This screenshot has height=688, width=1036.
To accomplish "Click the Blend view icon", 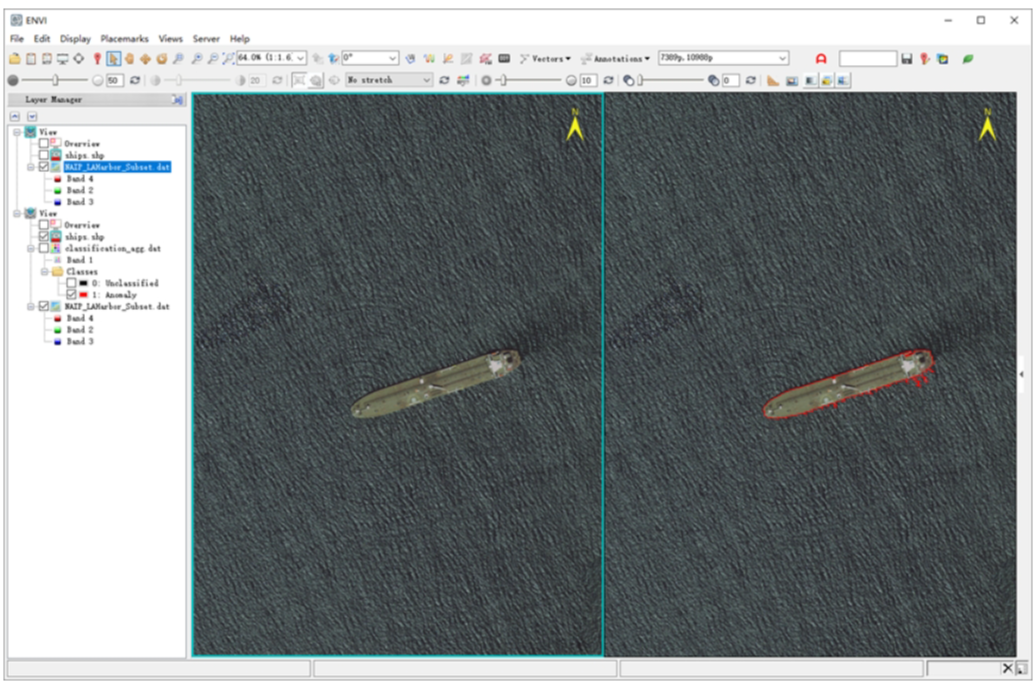I will (810, 81).
